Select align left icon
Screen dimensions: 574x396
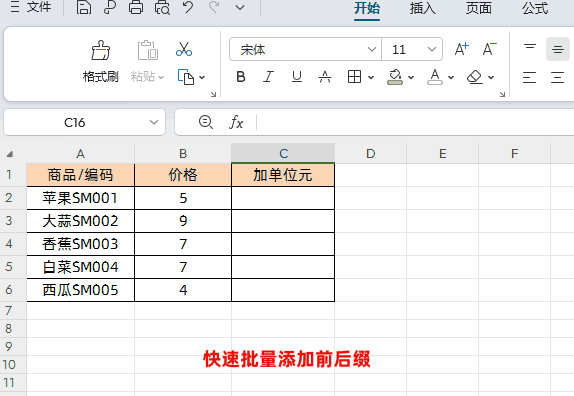[x=529, y=77]
